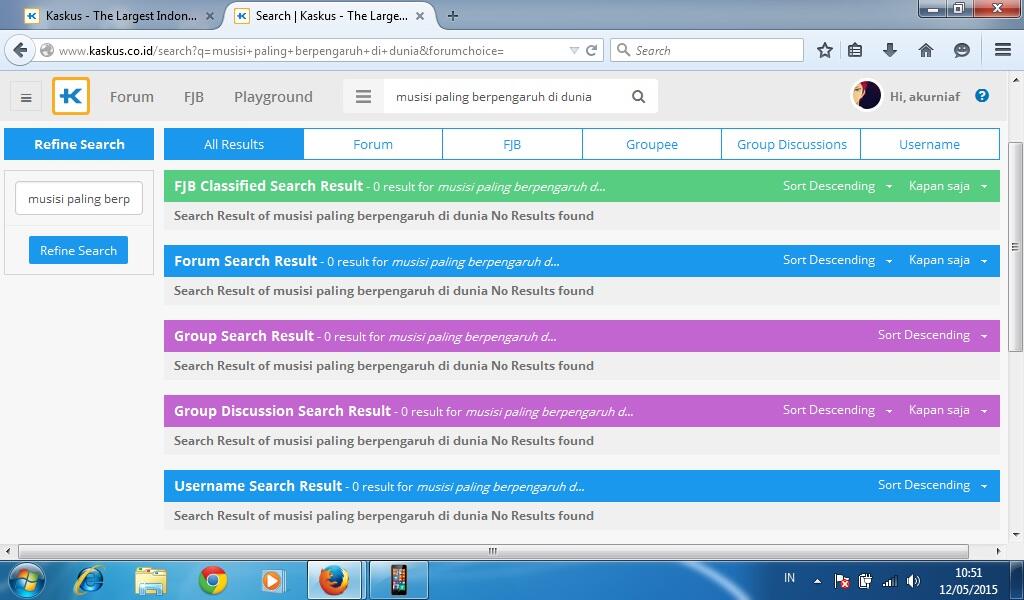Open the hamburger sidebar menu left of logo
Image resolution: width=1024 pixels, height=600 pixels.
click(x=26, y=97)
